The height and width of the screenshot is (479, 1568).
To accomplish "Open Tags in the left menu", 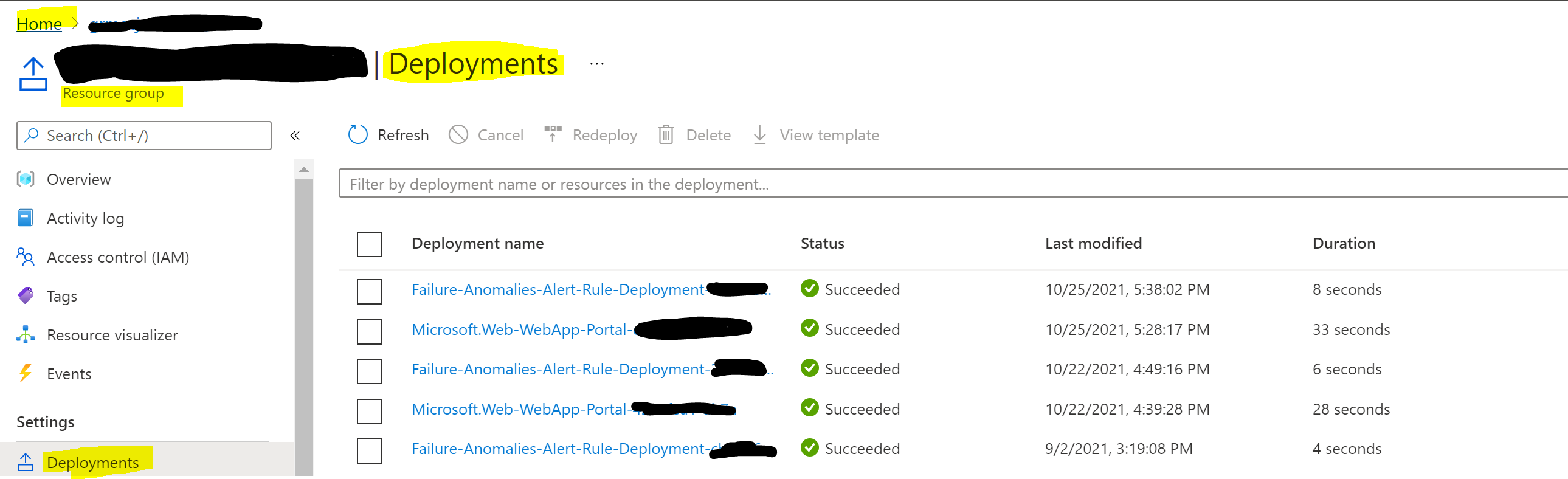I will click(x=62, y=297).
